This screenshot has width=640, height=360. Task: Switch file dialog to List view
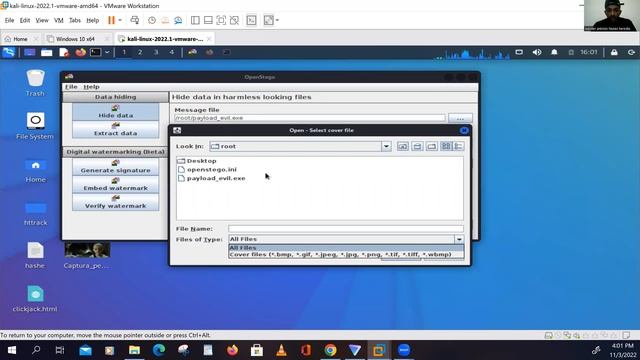[446, 146]
